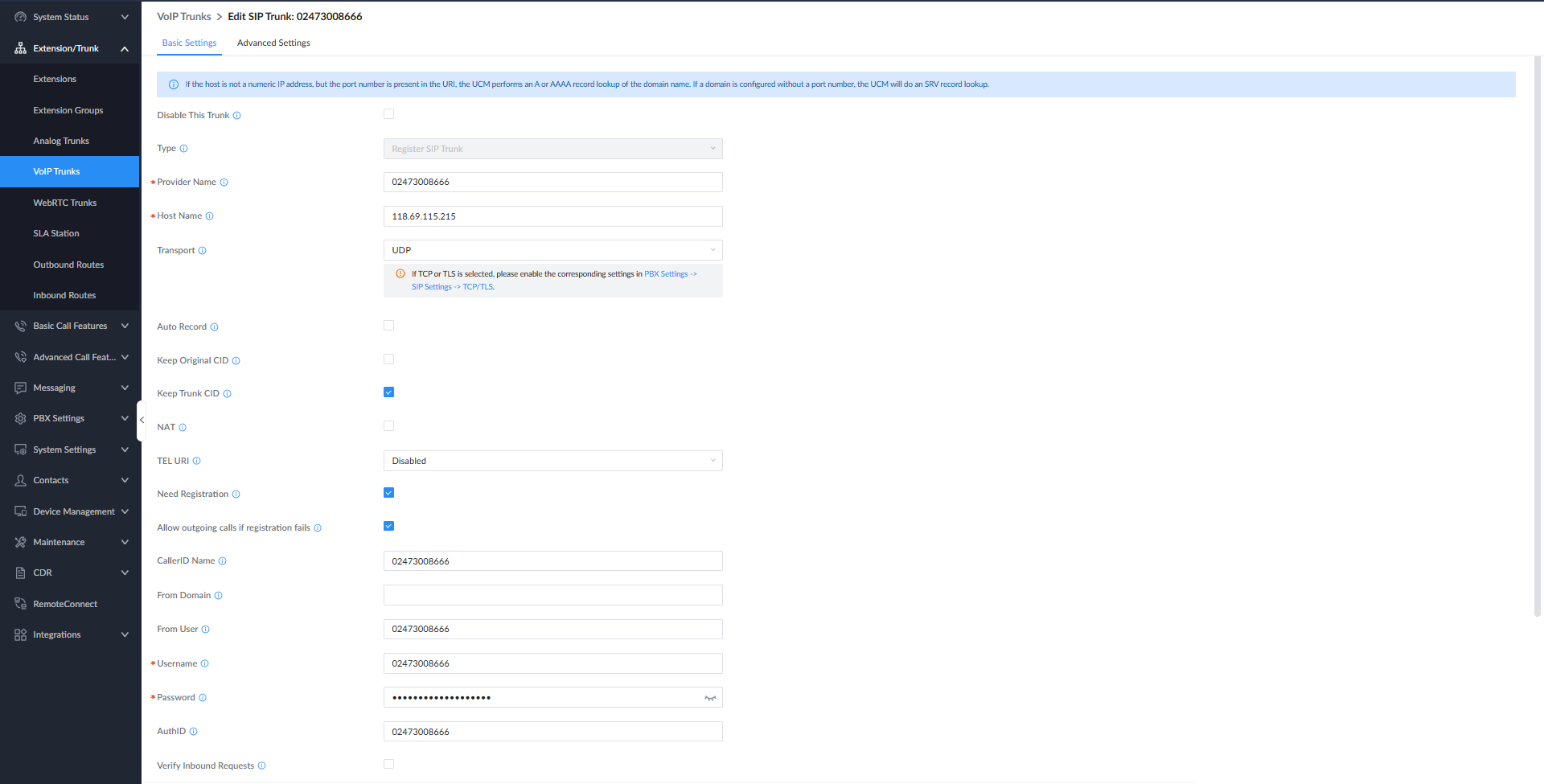Viewport: 1544px width, 784px height.
Task: Collapse the sidebar with the arrow handle
Action: click(142, 420)
